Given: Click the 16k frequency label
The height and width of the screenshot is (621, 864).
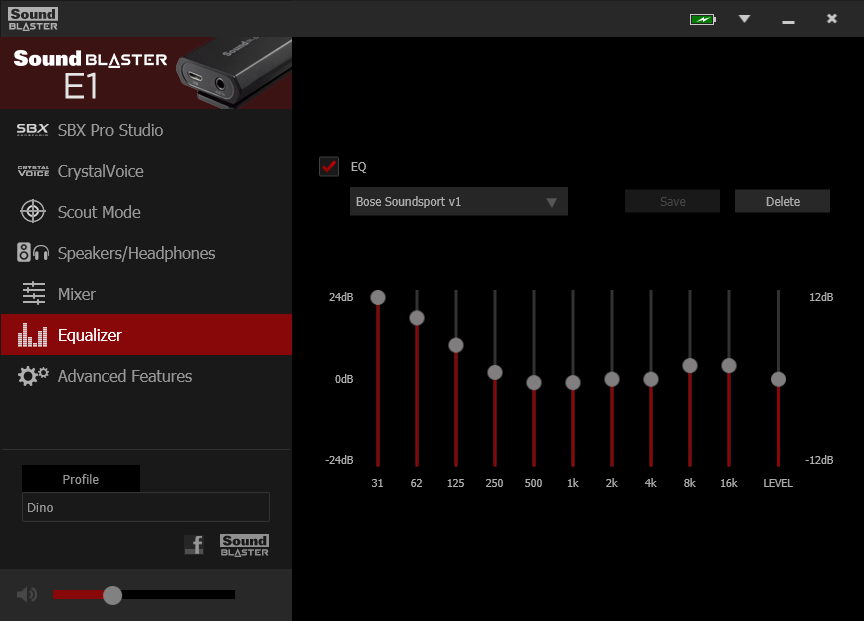Looking at the screenshot, I should (x=729, y=483).
